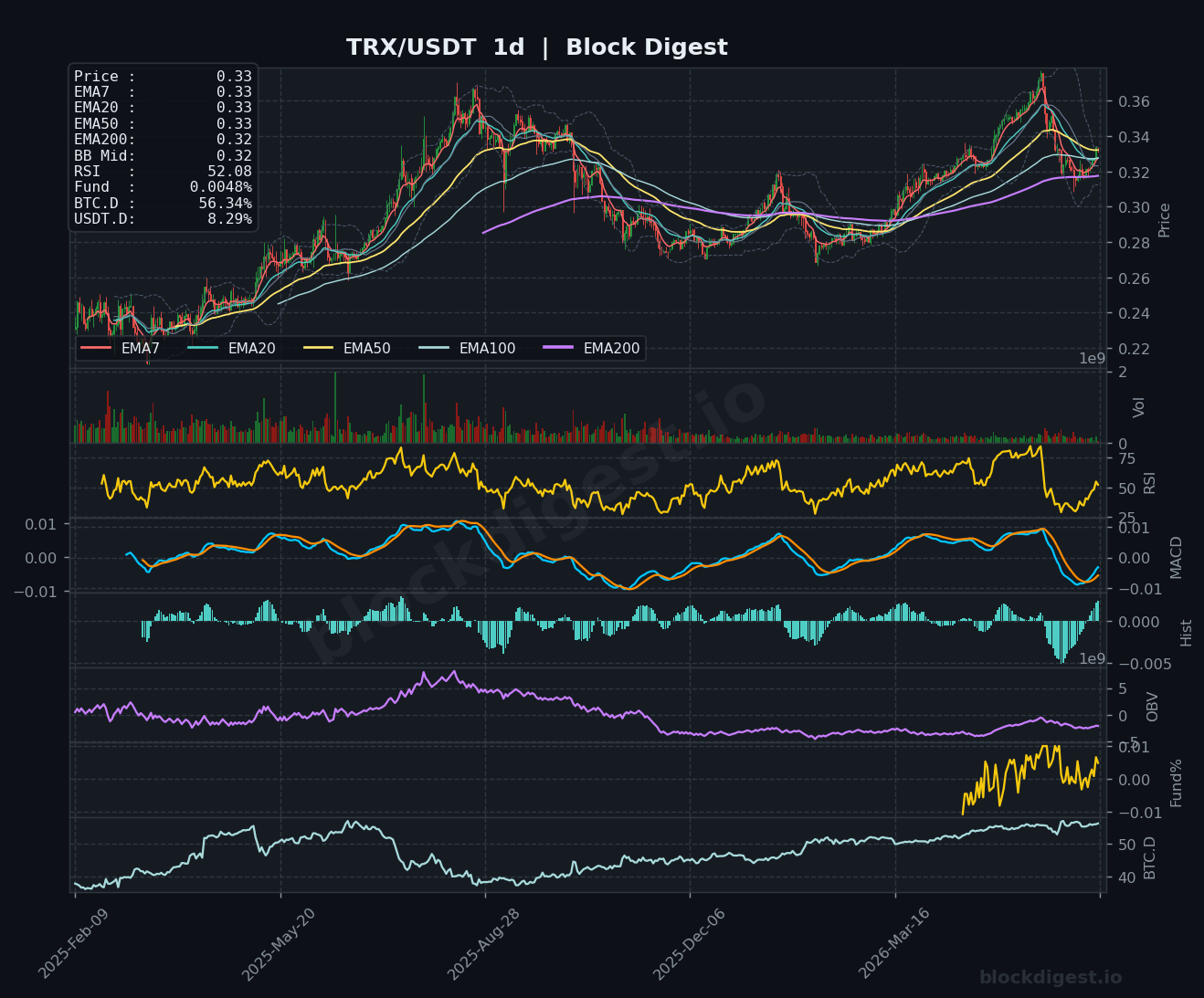Click the Fund% panel axis label

pos(1176,783)
